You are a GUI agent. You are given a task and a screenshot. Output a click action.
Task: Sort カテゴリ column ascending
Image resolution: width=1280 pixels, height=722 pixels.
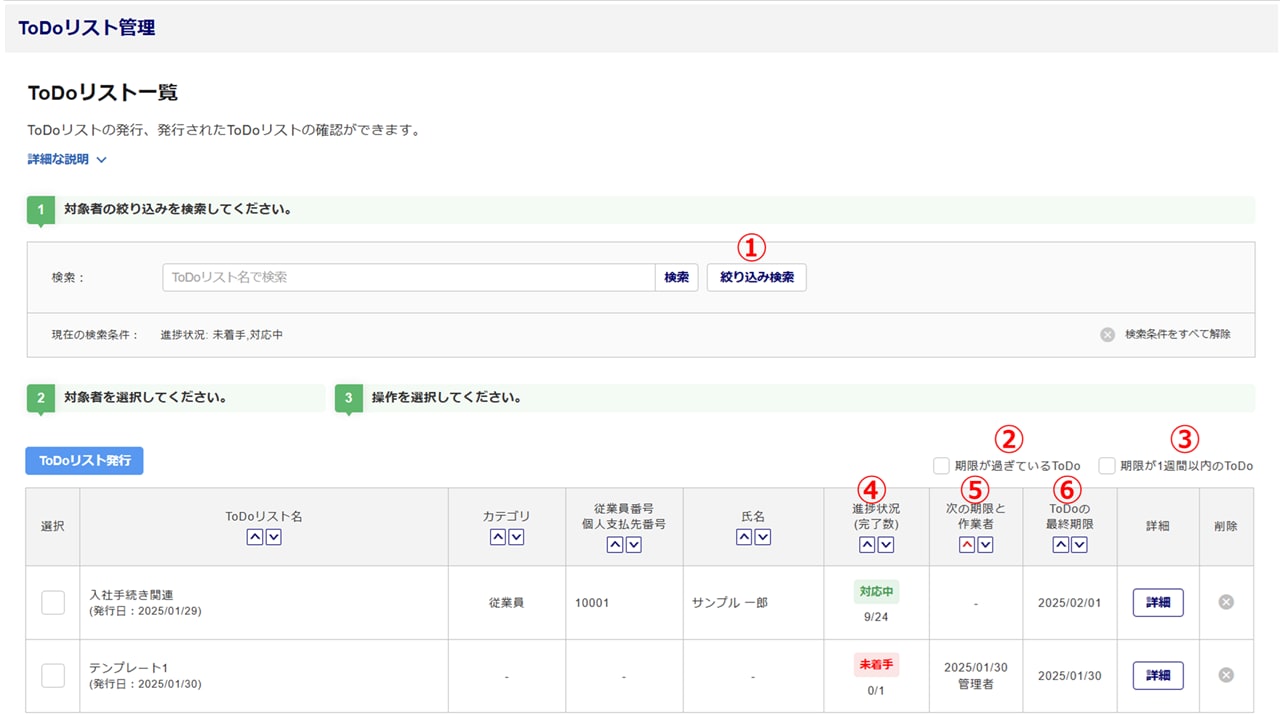498,538
